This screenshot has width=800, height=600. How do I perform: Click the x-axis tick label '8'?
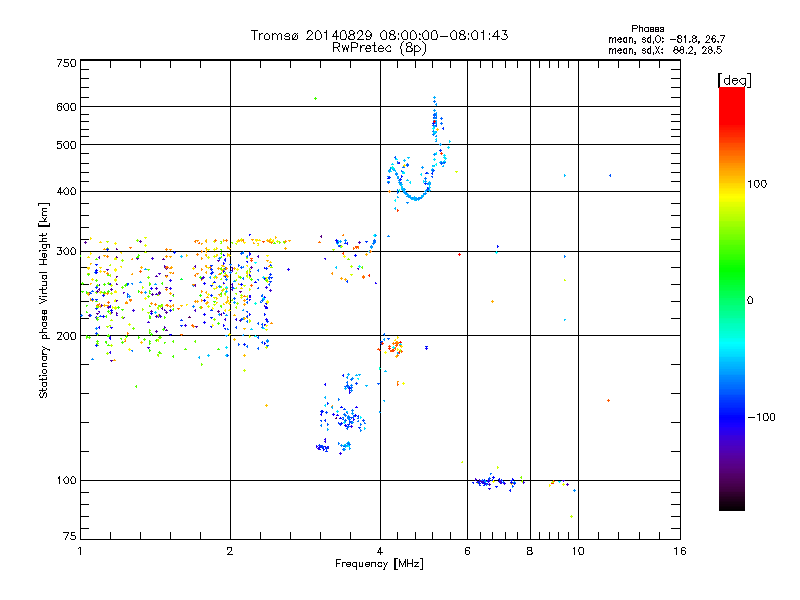(530, 551)
